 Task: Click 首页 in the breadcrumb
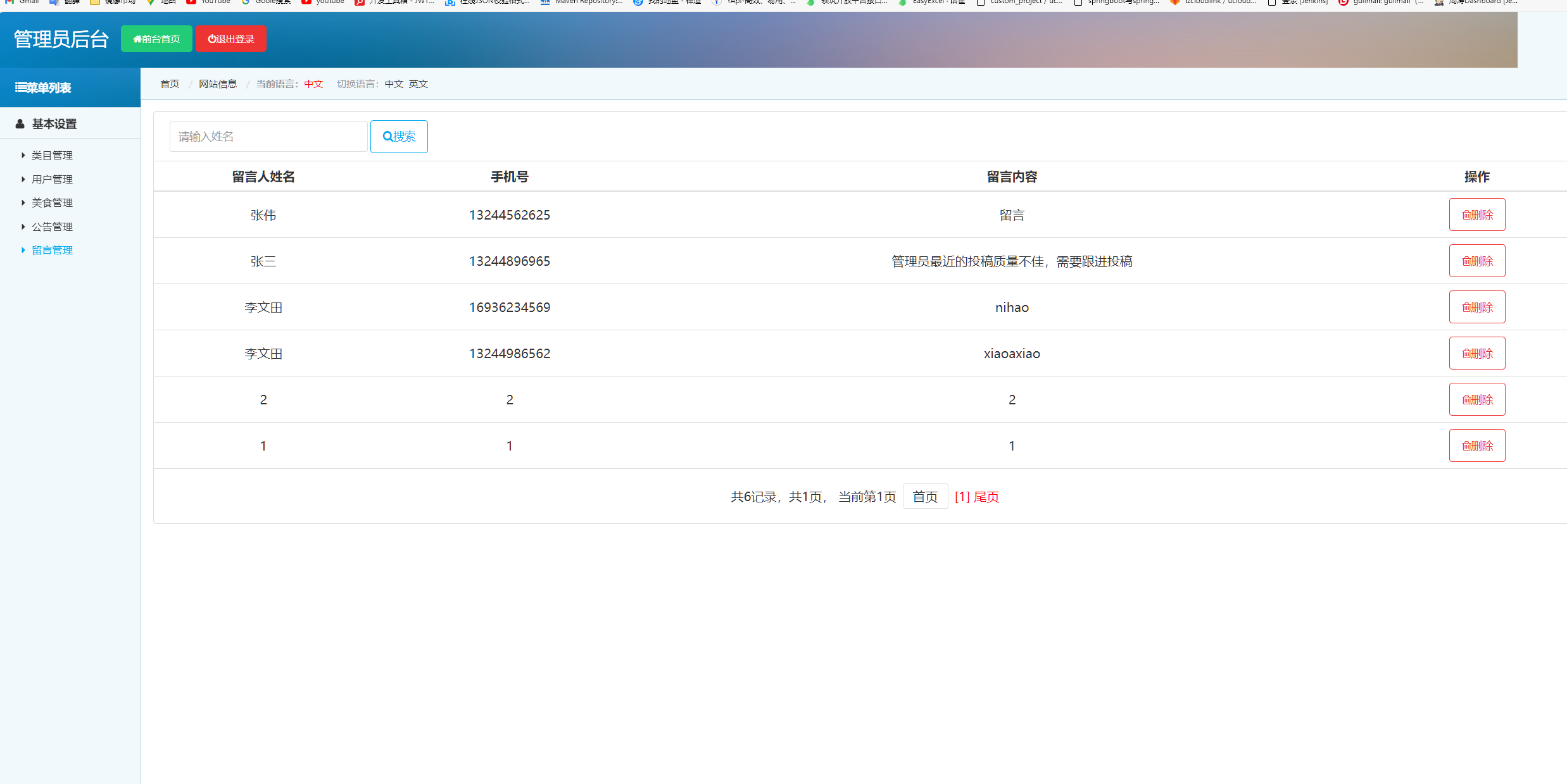click(x=170, y=84)
